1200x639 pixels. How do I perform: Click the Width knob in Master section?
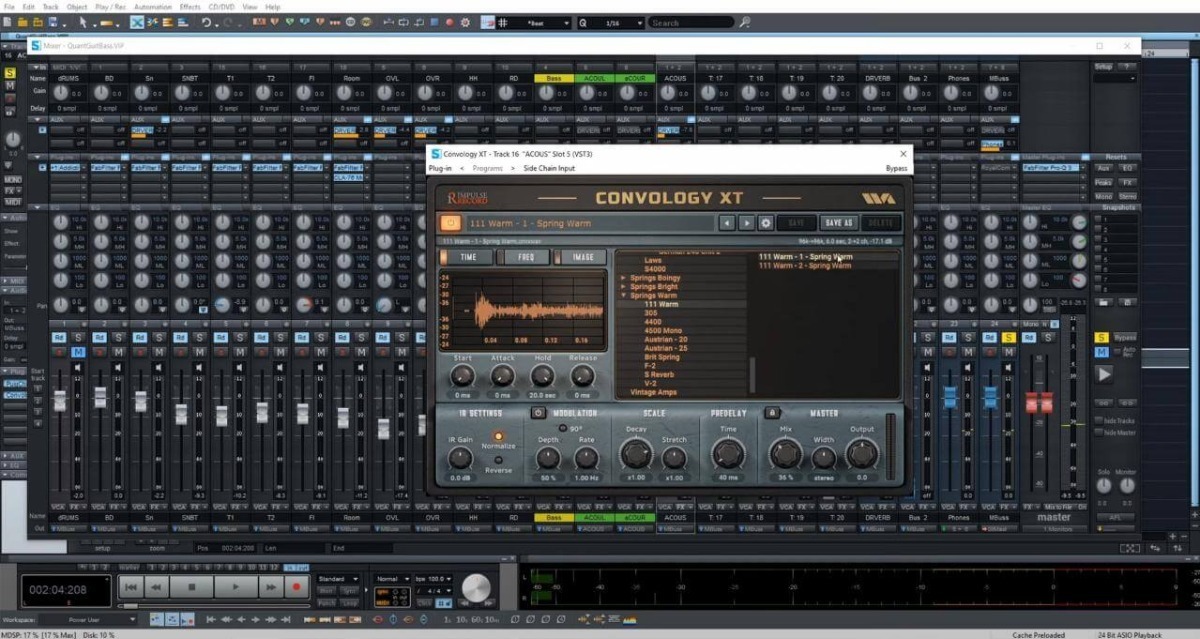point(823,457)
